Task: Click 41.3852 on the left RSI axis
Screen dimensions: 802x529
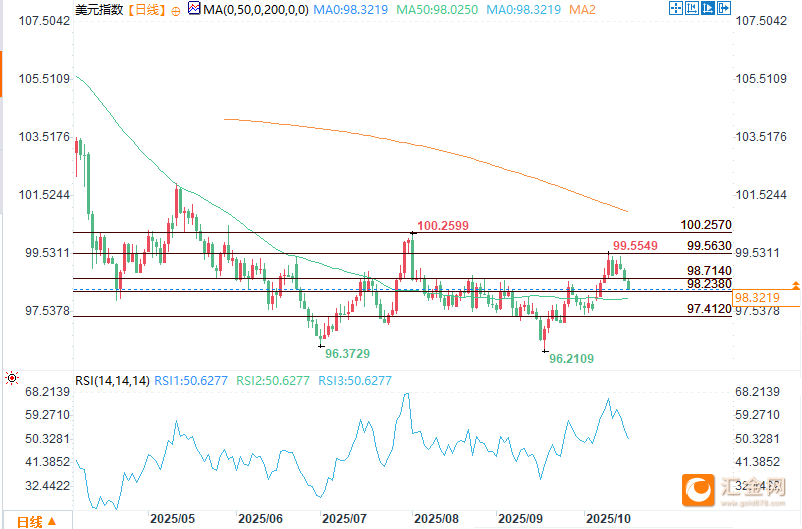Action: 48,462
